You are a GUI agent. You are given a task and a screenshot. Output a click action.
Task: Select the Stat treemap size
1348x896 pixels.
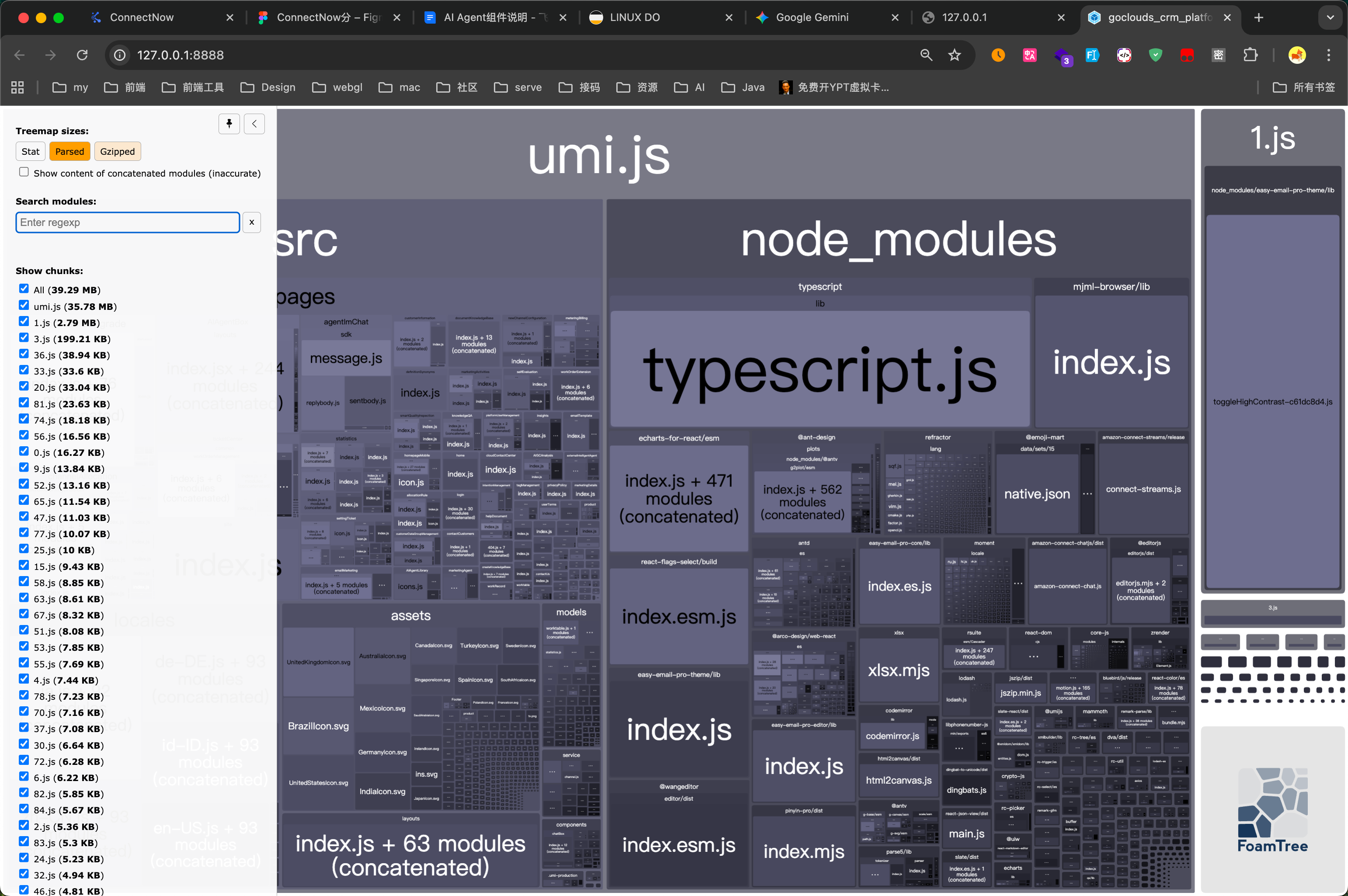tap(30, 151)
